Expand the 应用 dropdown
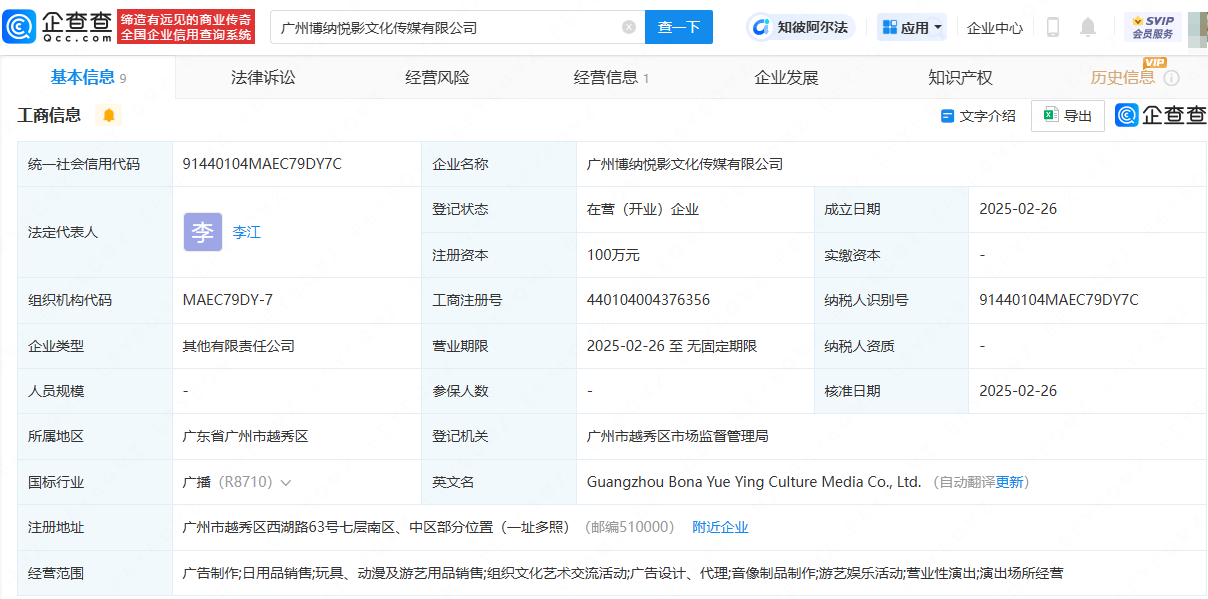 point(912,27)
